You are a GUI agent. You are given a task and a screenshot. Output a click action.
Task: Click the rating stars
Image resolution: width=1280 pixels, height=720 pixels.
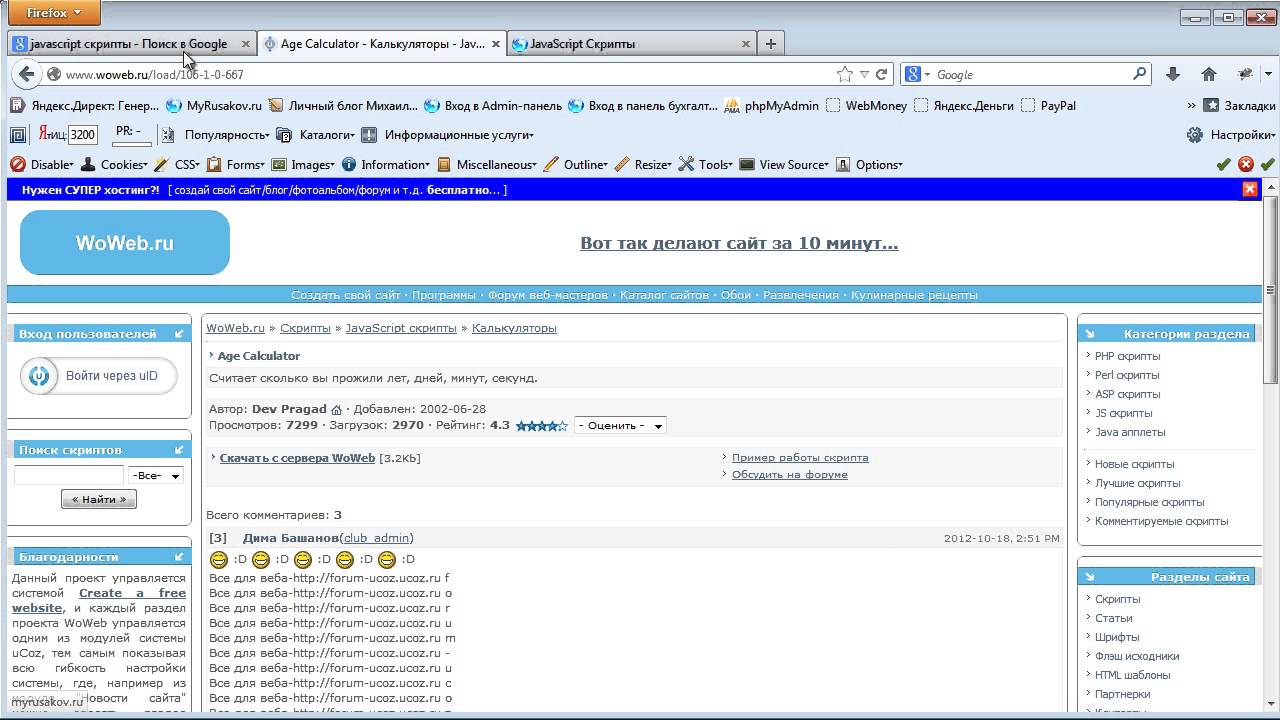[542, 425]
